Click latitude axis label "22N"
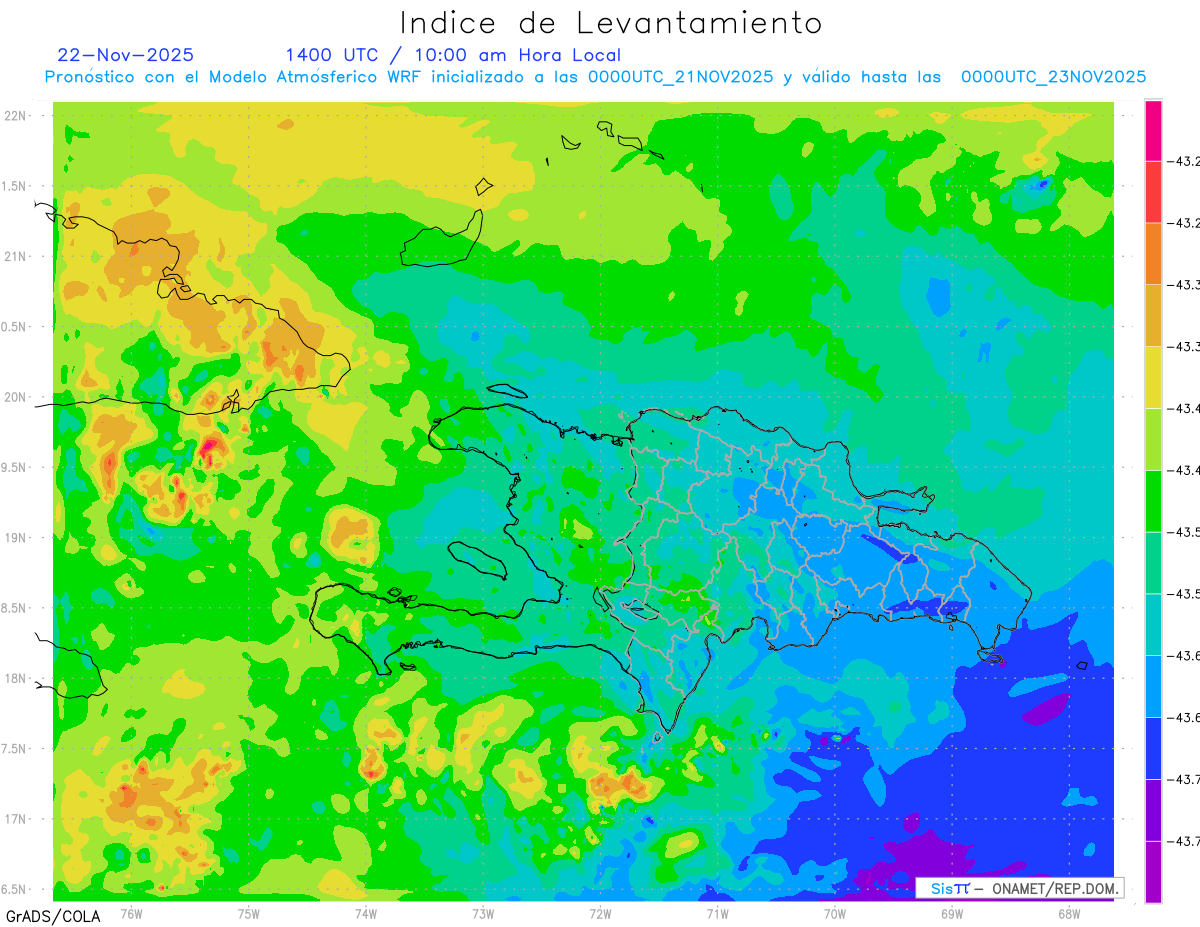 pyautogui.click(x=16, y=116)
